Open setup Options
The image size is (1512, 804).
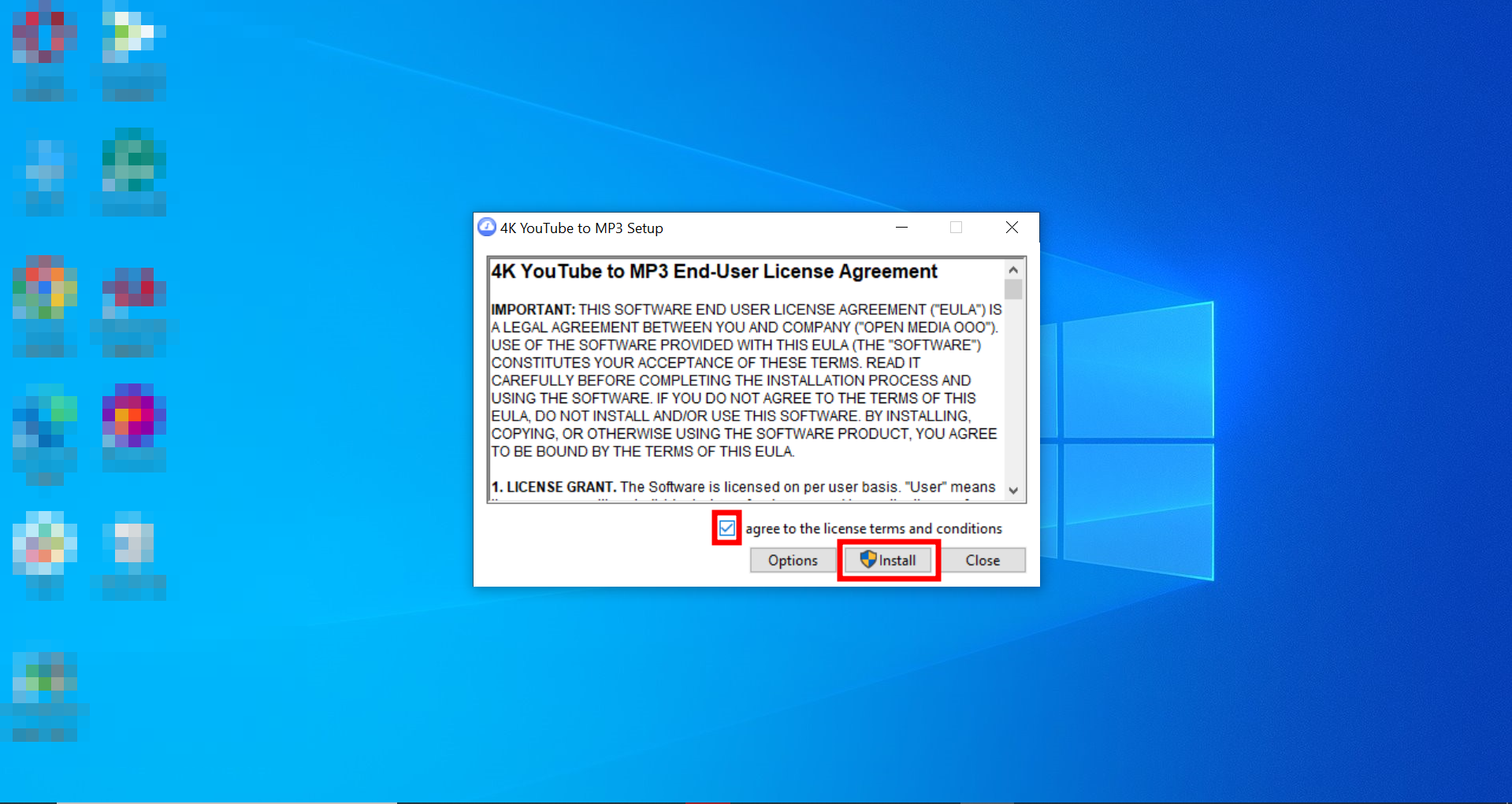click(x=791, y=560)
